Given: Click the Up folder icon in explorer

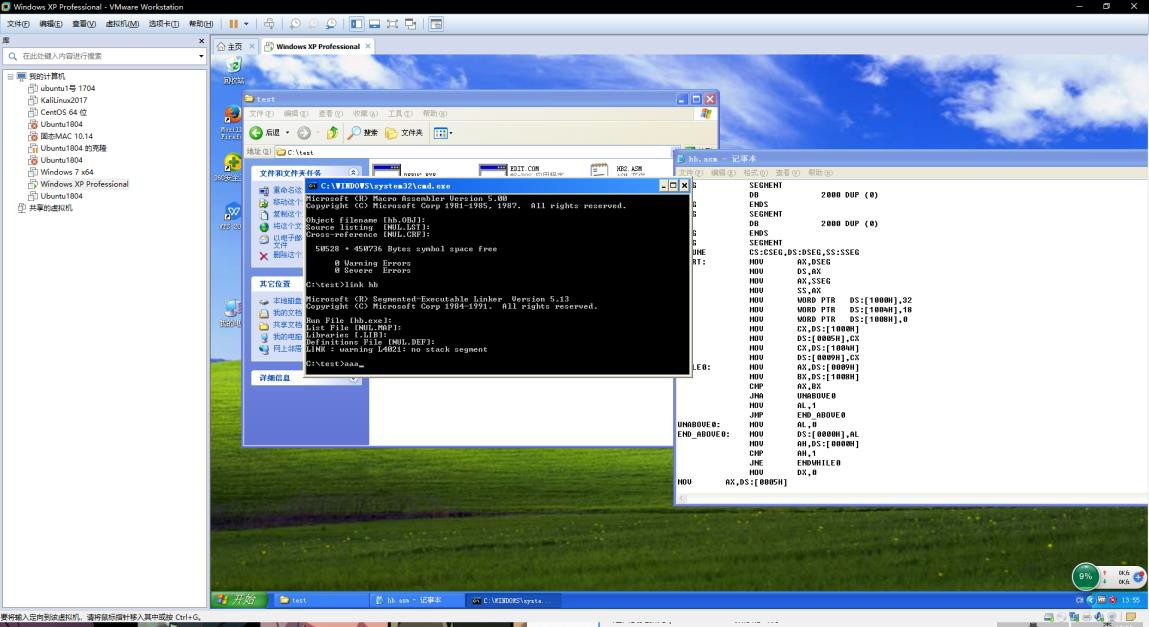Looking at the screenshot, I should [333, 133].
